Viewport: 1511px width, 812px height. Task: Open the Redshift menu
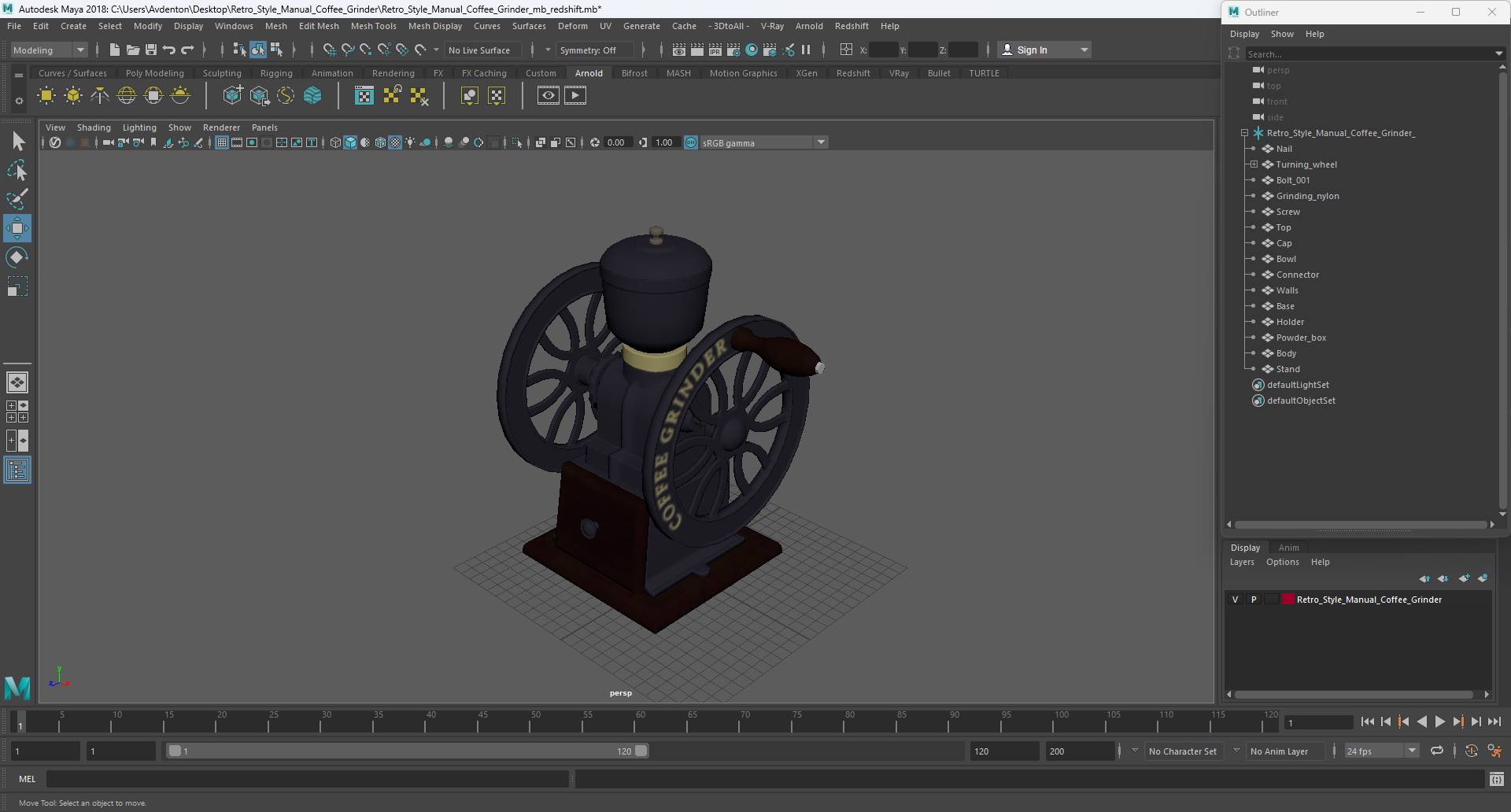(x=852, y=26)
